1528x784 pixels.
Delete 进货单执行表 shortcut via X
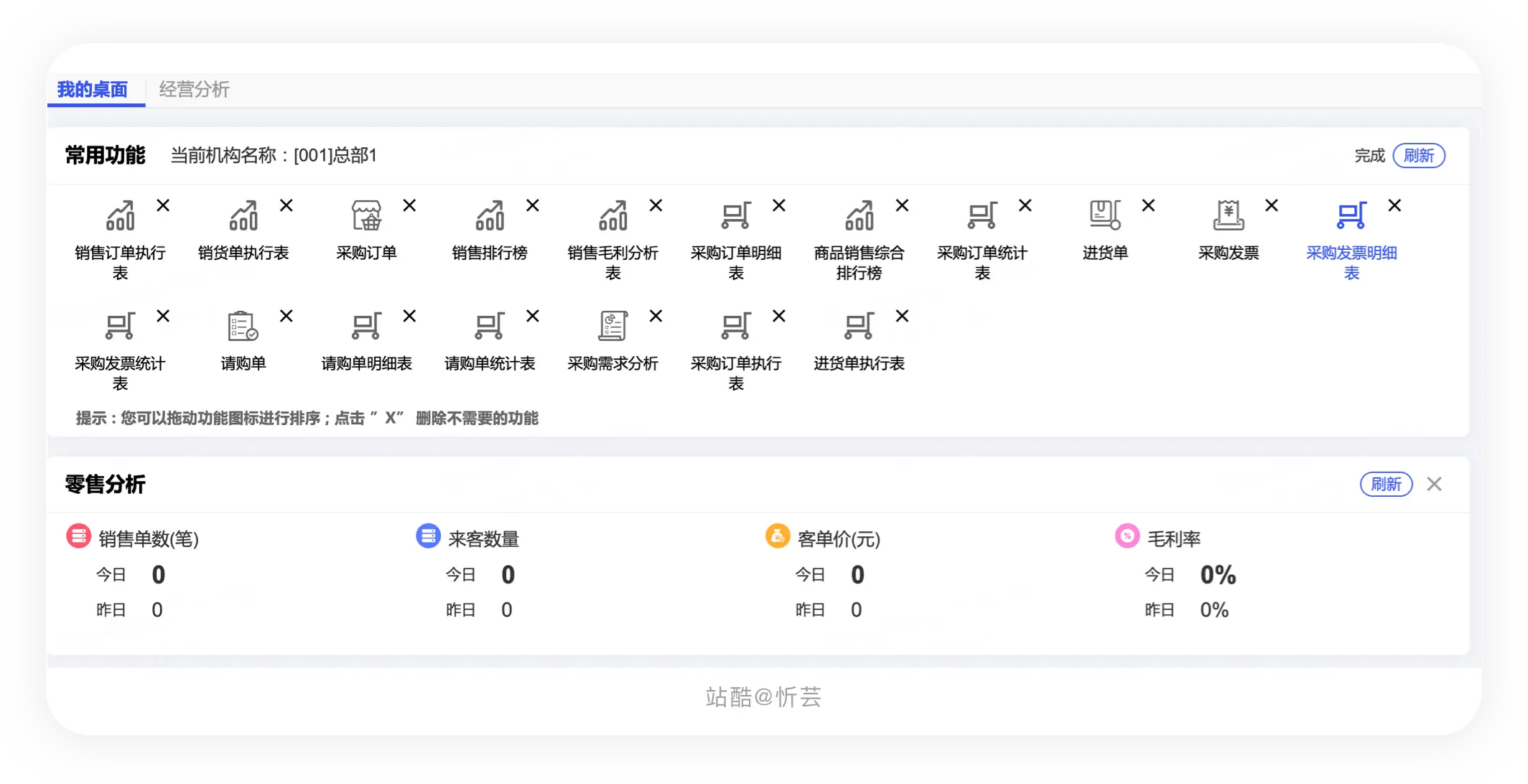(x=903, y=316)
